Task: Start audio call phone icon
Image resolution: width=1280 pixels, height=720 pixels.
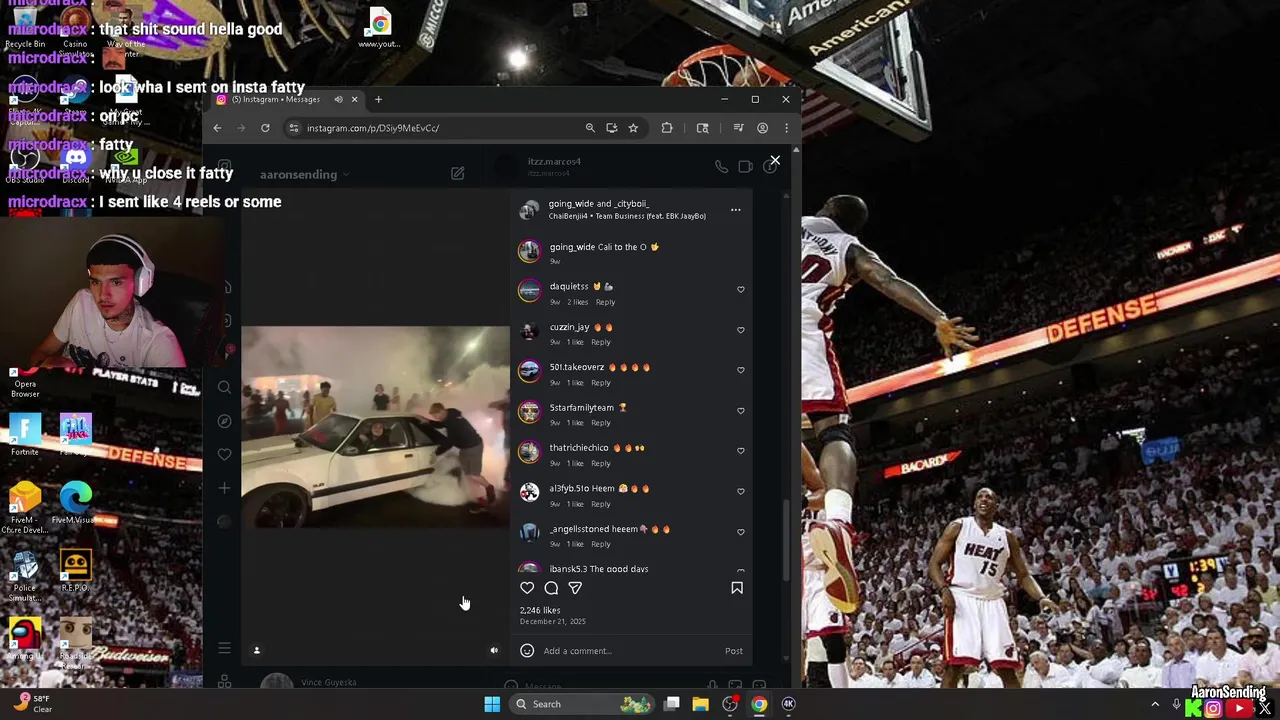Action: click(721, 167)
